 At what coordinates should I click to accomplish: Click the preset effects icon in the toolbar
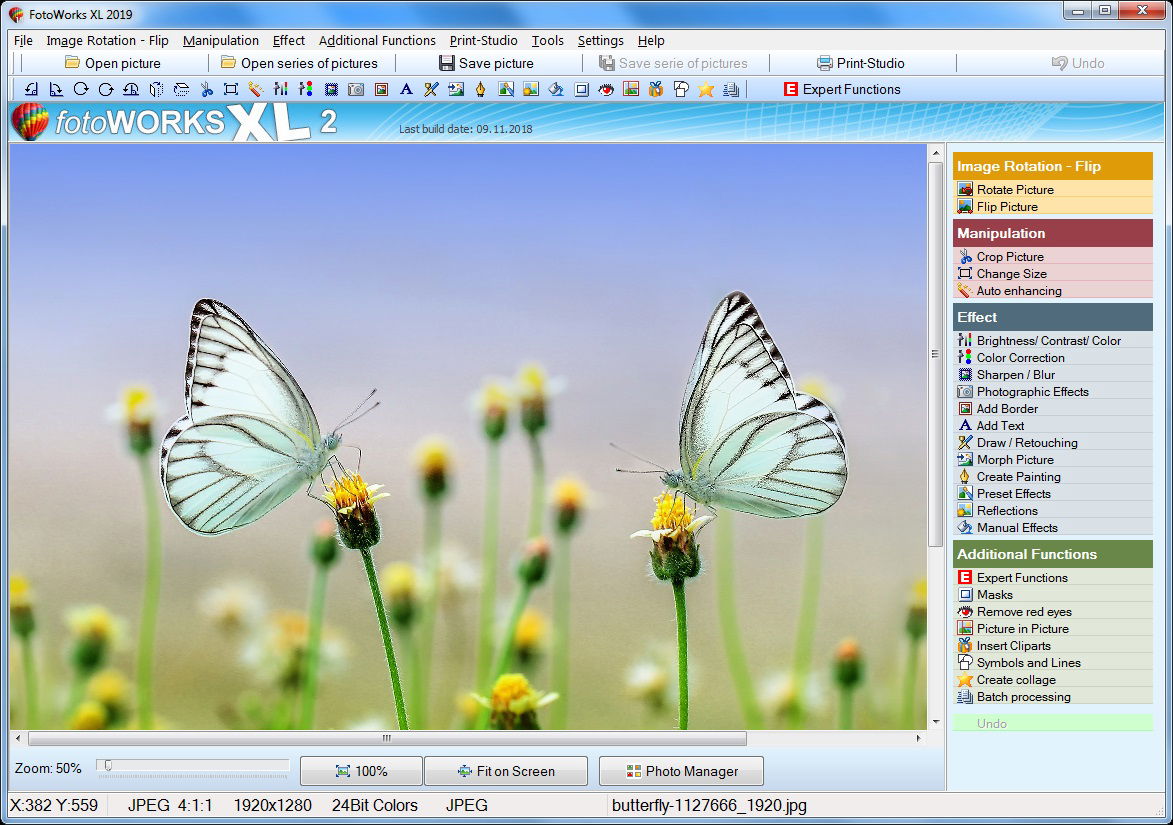[506, 90]
